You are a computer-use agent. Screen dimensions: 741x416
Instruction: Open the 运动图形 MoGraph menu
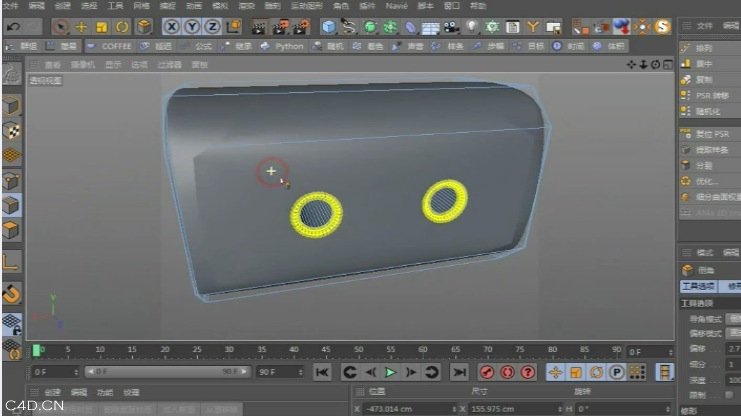(306, 6)
